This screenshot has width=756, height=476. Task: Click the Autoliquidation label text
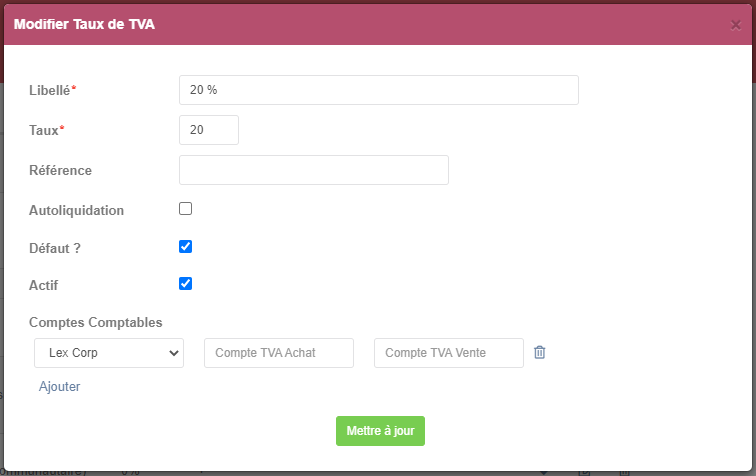[x=77, y=210]
